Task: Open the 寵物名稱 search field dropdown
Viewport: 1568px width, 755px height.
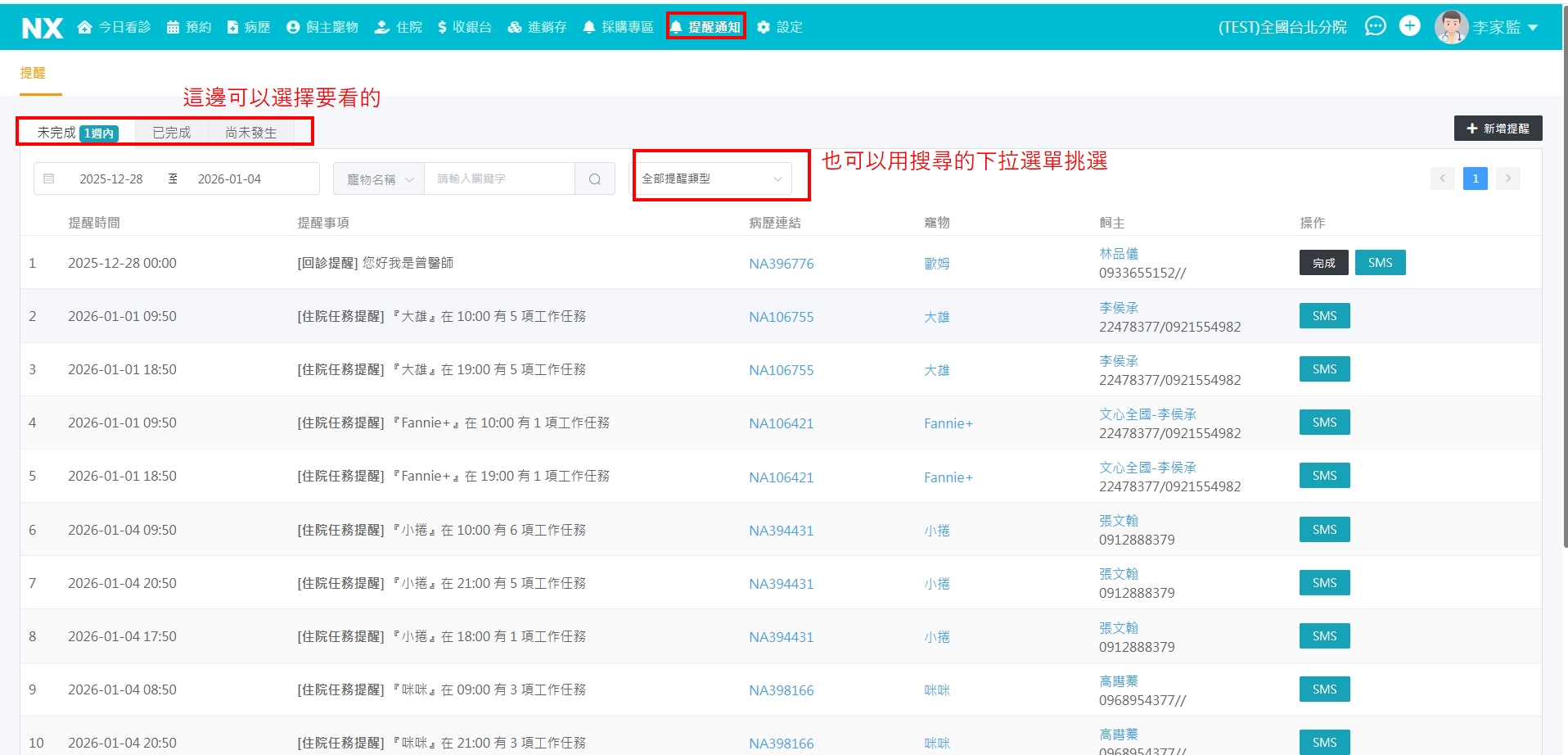Action: (379, 179)
